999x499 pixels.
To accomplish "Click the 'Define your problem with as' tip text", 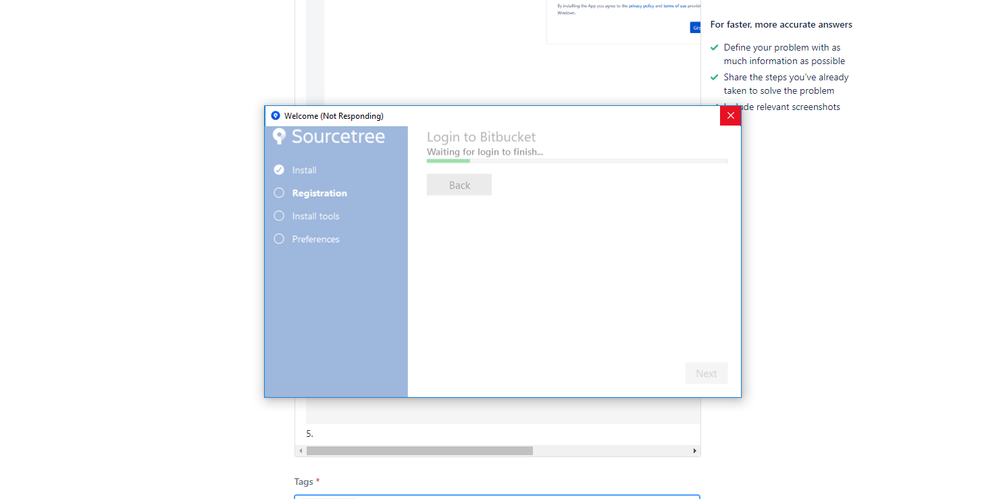I will tap(782, 48).
